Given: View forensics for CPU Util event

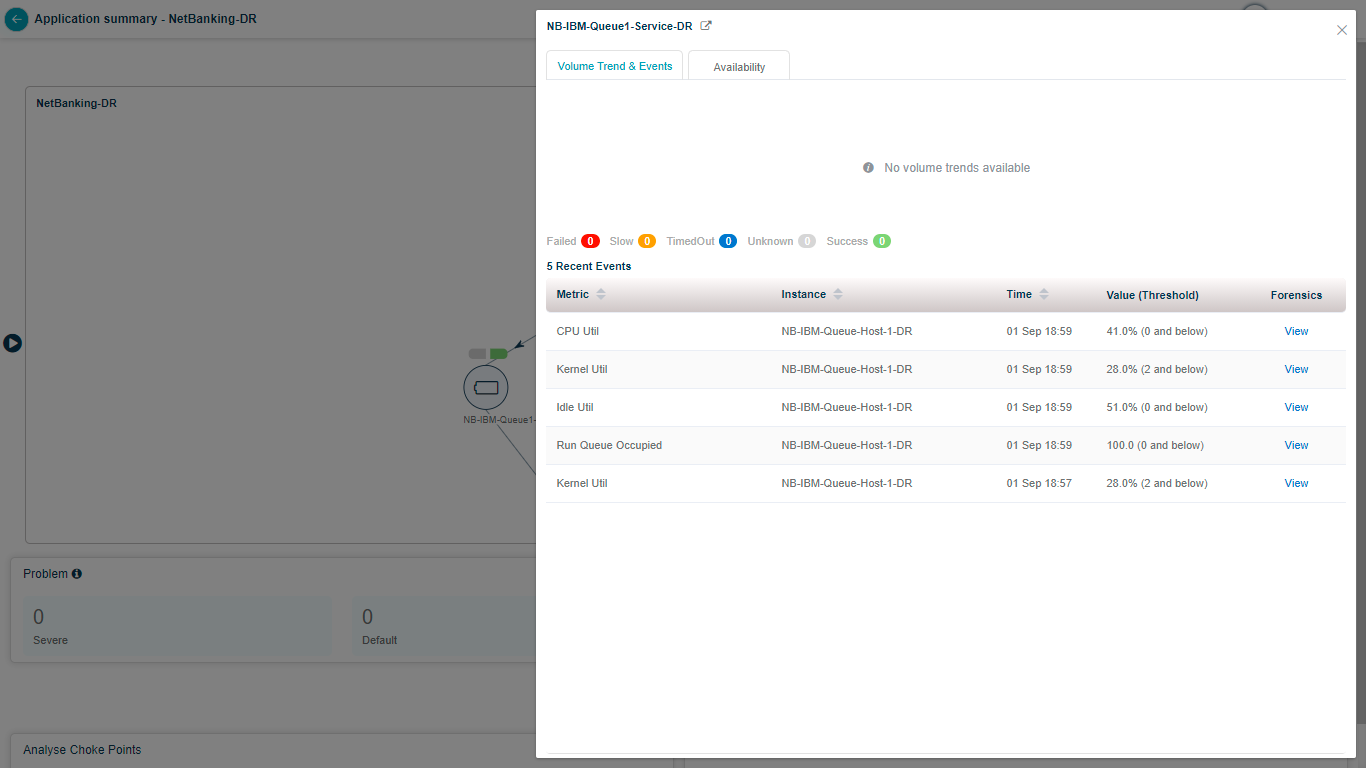Looking at the screenshot, I should pyautogui.click(x=1296, y=331).
